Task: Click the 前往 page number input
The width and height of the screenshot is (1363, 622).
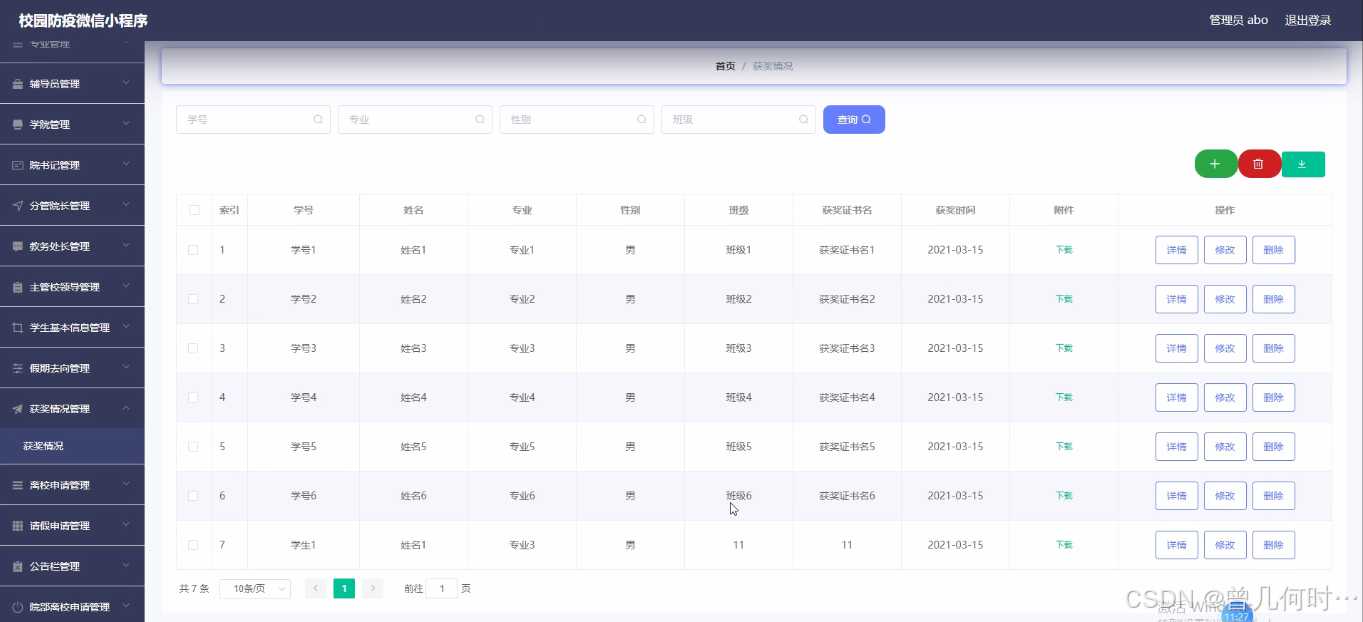Action: coord(442,589)
